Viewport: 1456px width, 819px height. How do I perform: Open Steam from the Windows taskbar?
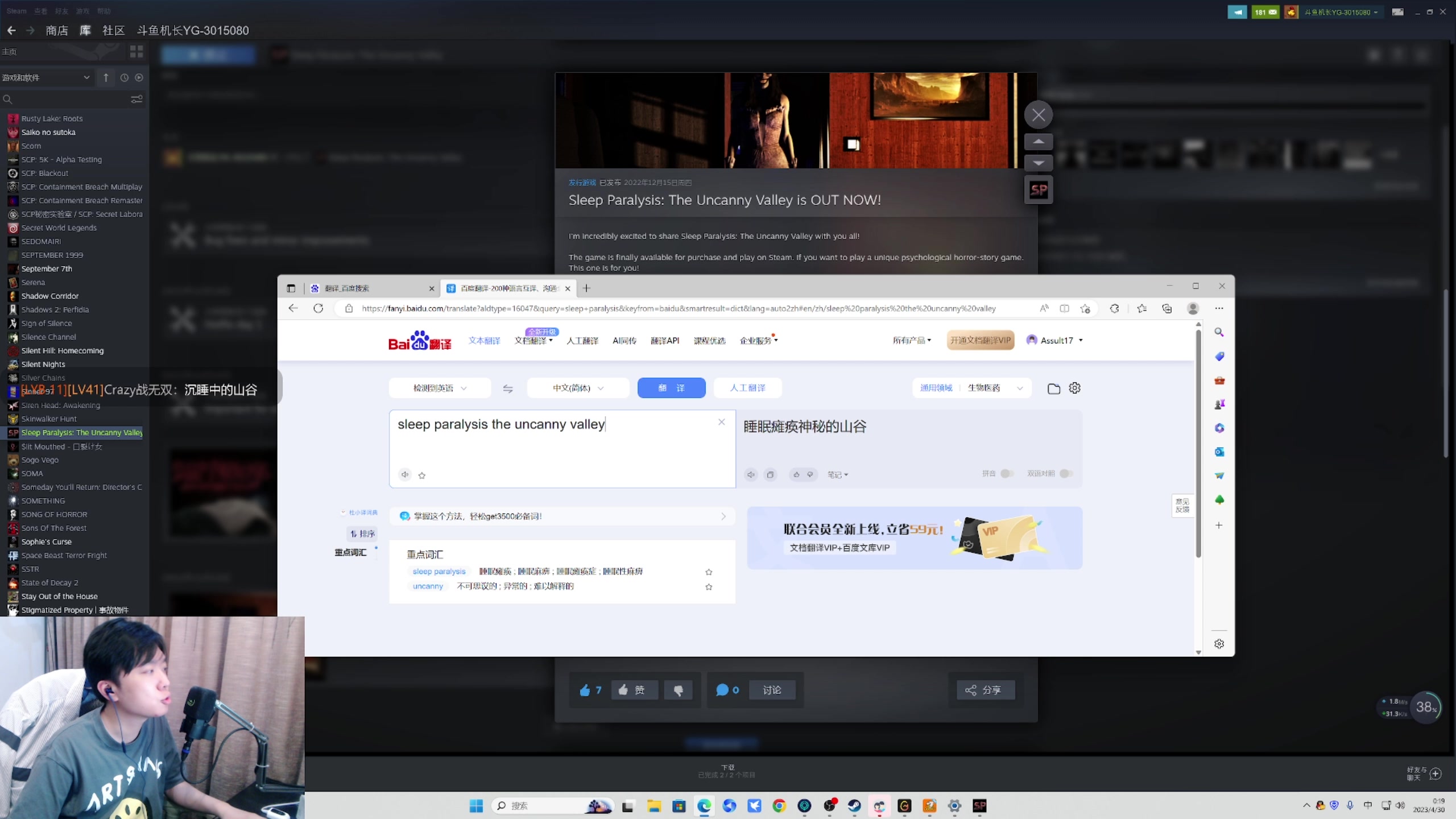(x=854, y=806)
